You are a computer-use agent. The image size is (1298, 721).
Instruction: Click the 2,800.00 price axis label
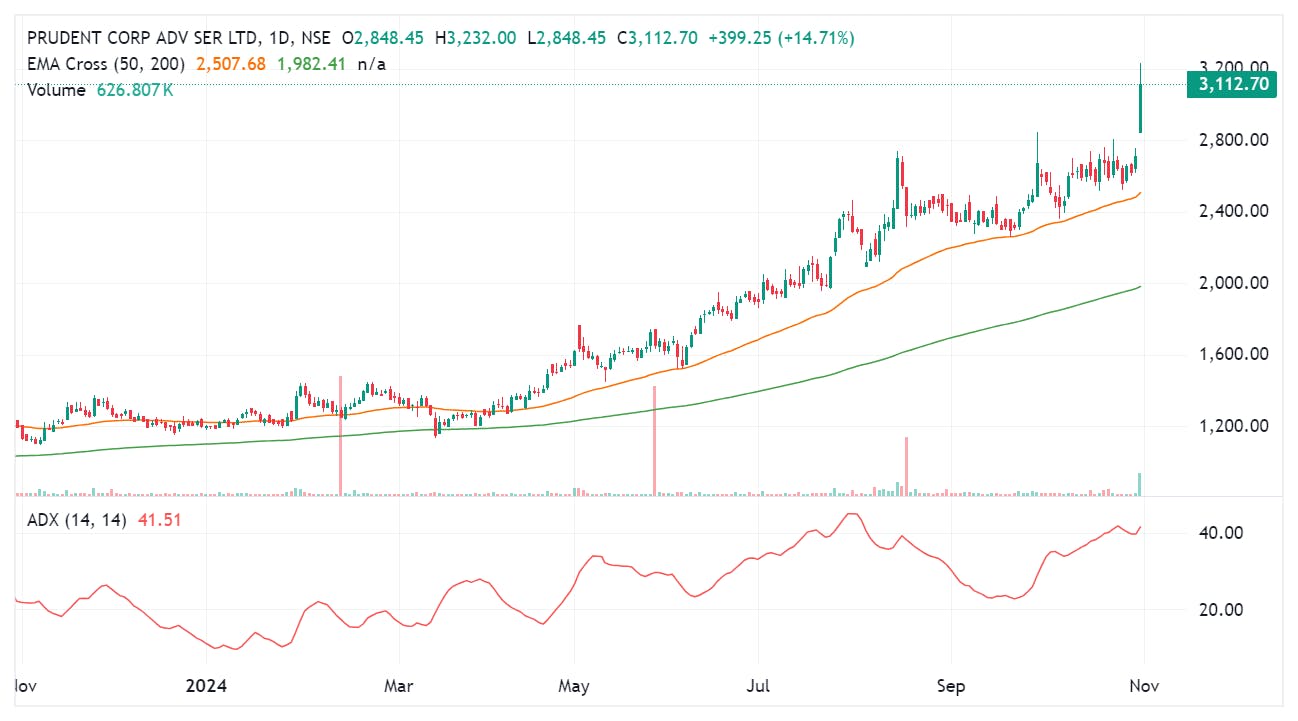point(1236,140)
